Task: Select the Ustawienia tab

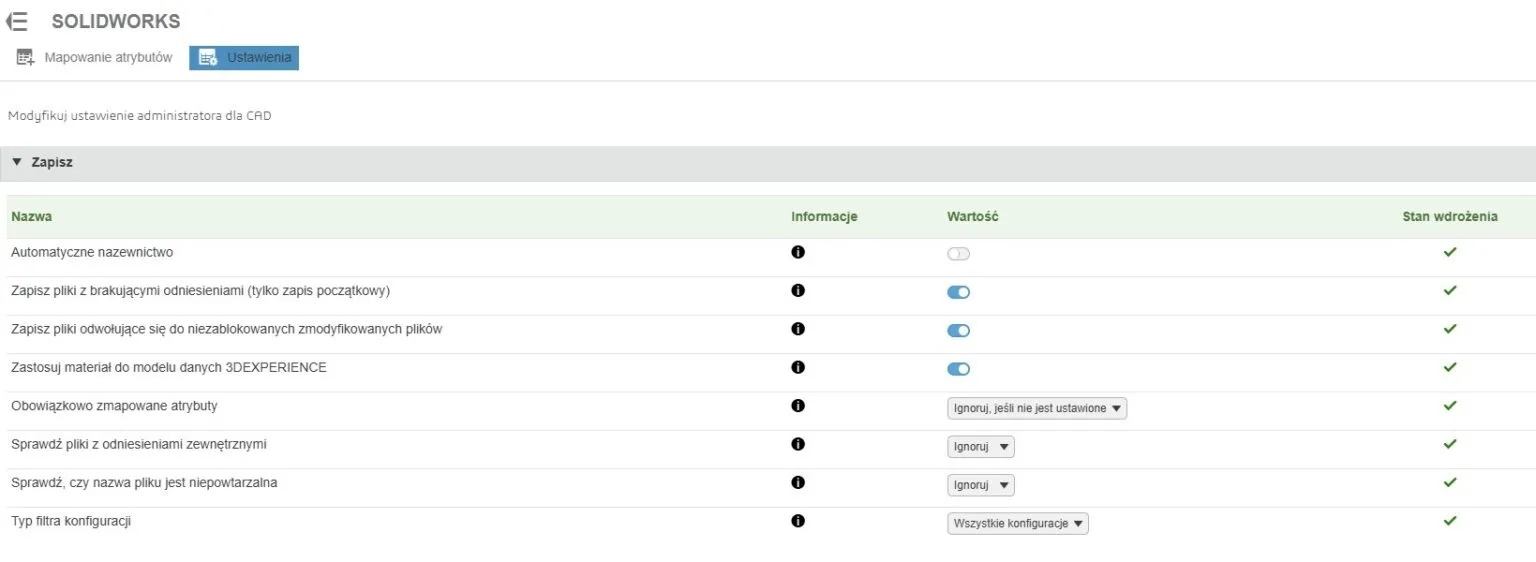Action: click(244, 58)
